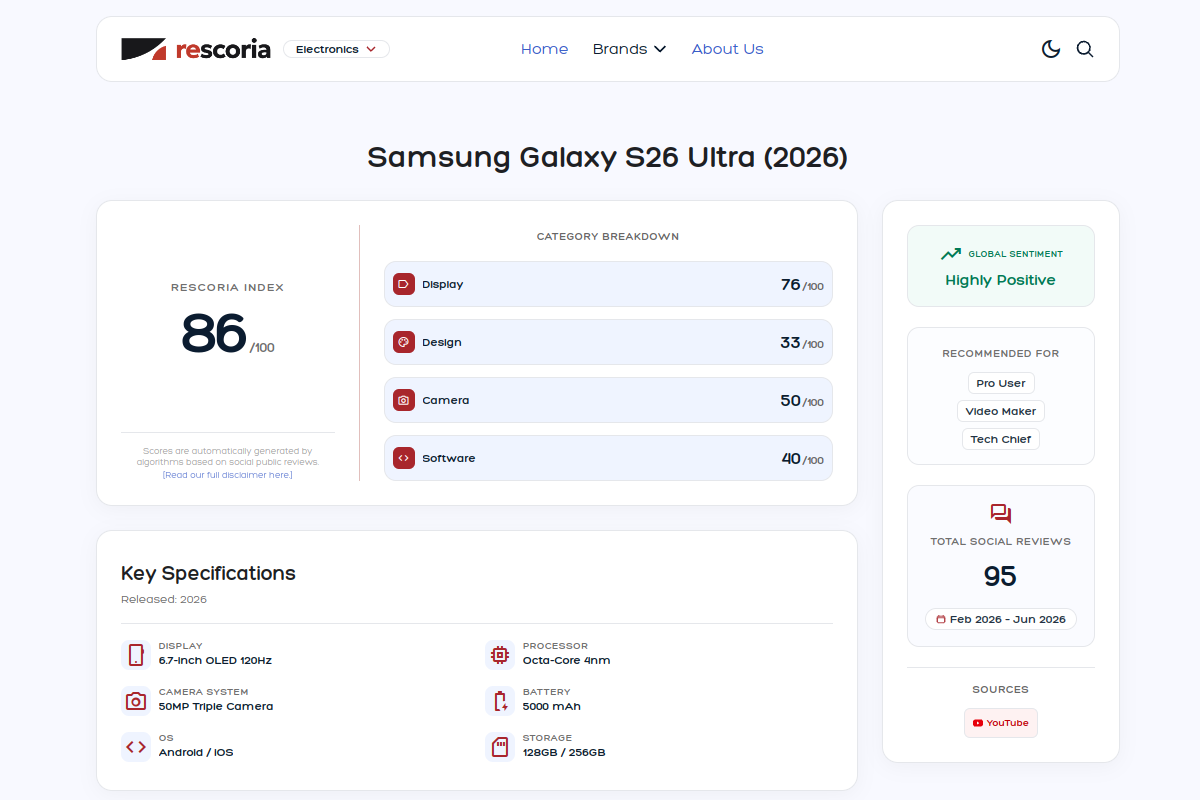Click the Android / iOS value
The image size is (1200, 800).
pos(196,753)
